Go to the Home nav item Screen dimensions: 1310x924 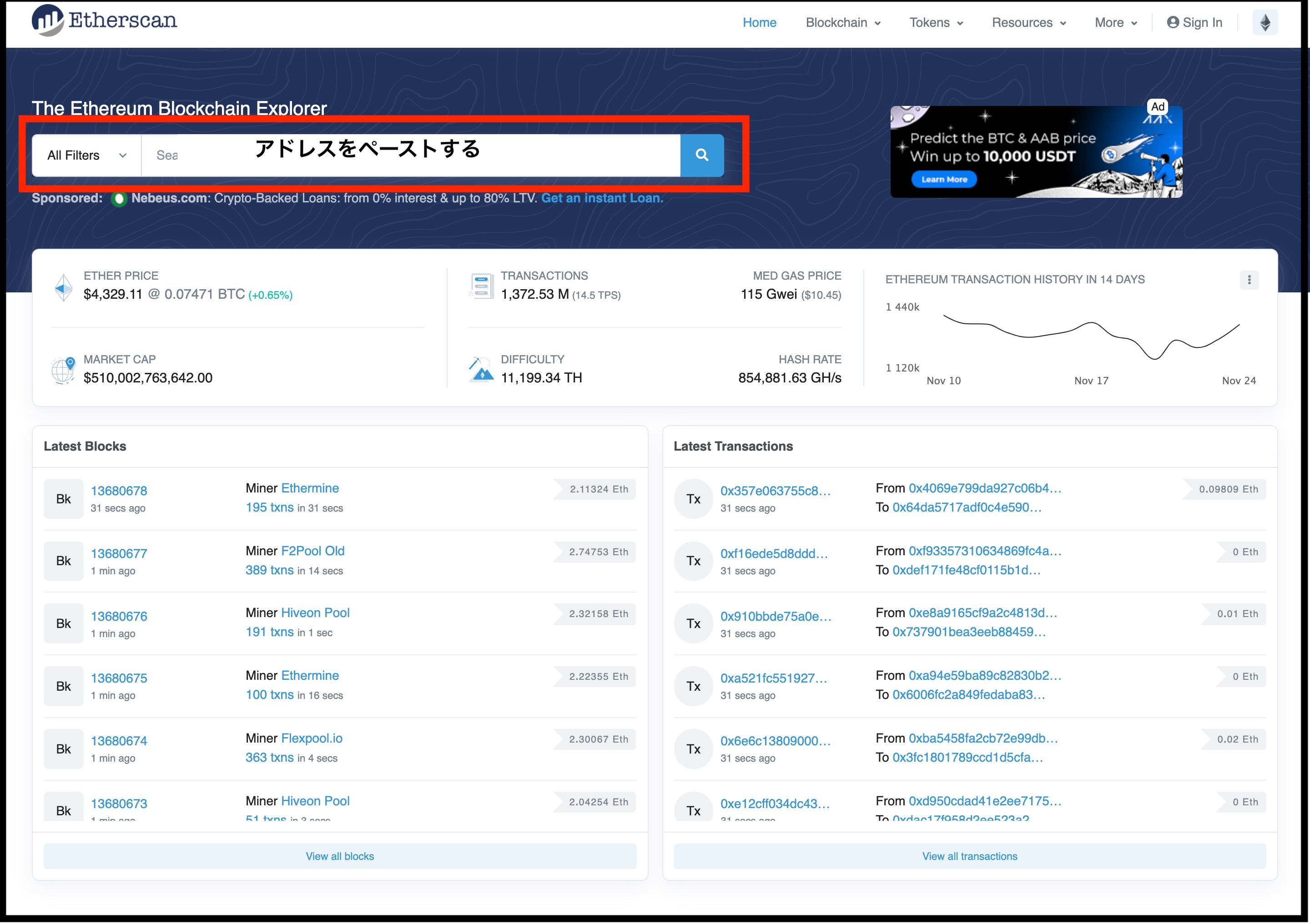760,23
